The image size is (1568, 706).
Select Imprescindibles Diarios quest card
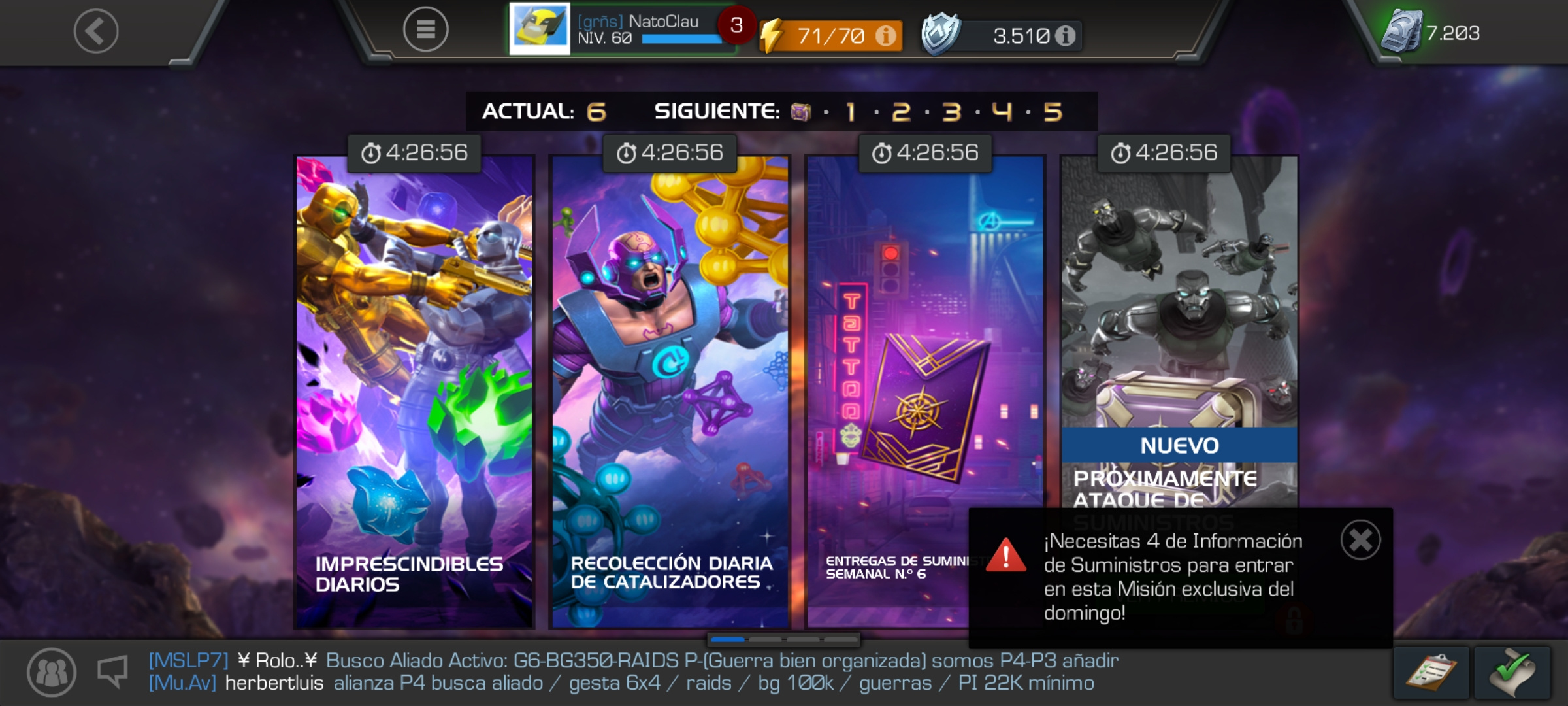click(x=414, y=392)
